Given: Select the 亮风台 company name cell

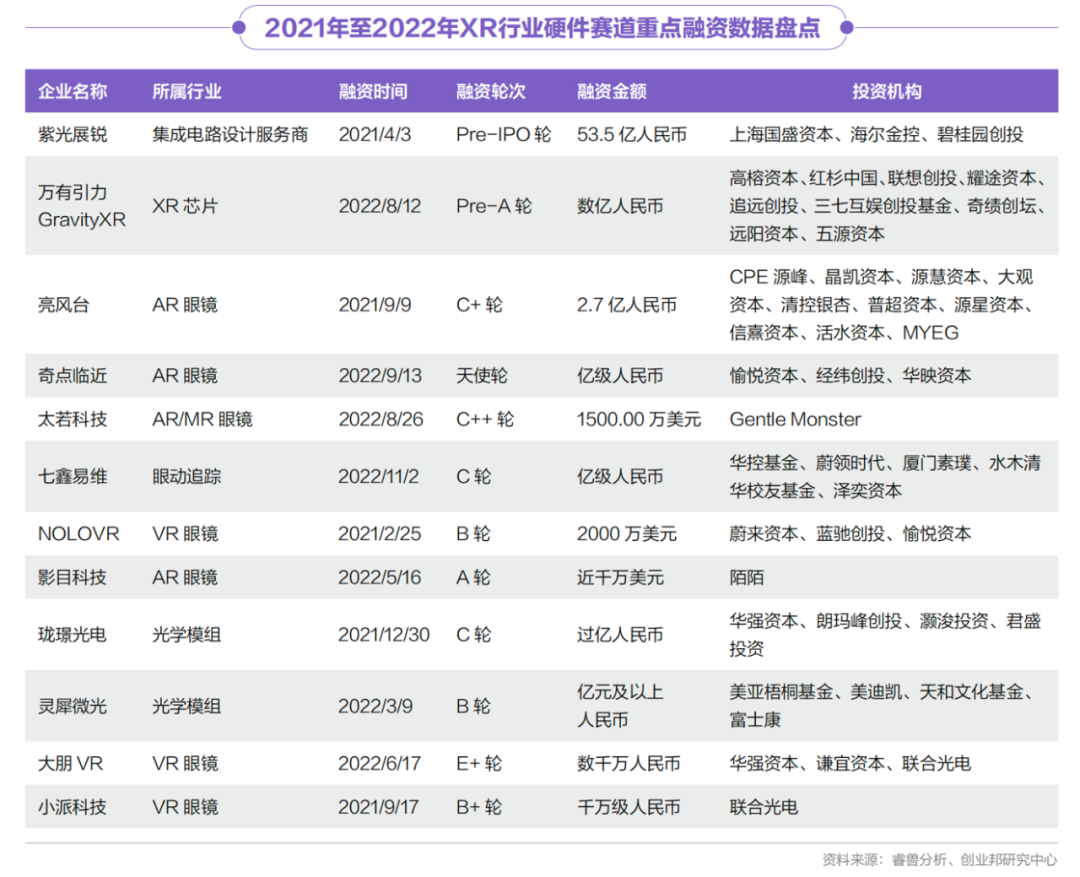Looking at the screenshot, I should click(64, 305).
